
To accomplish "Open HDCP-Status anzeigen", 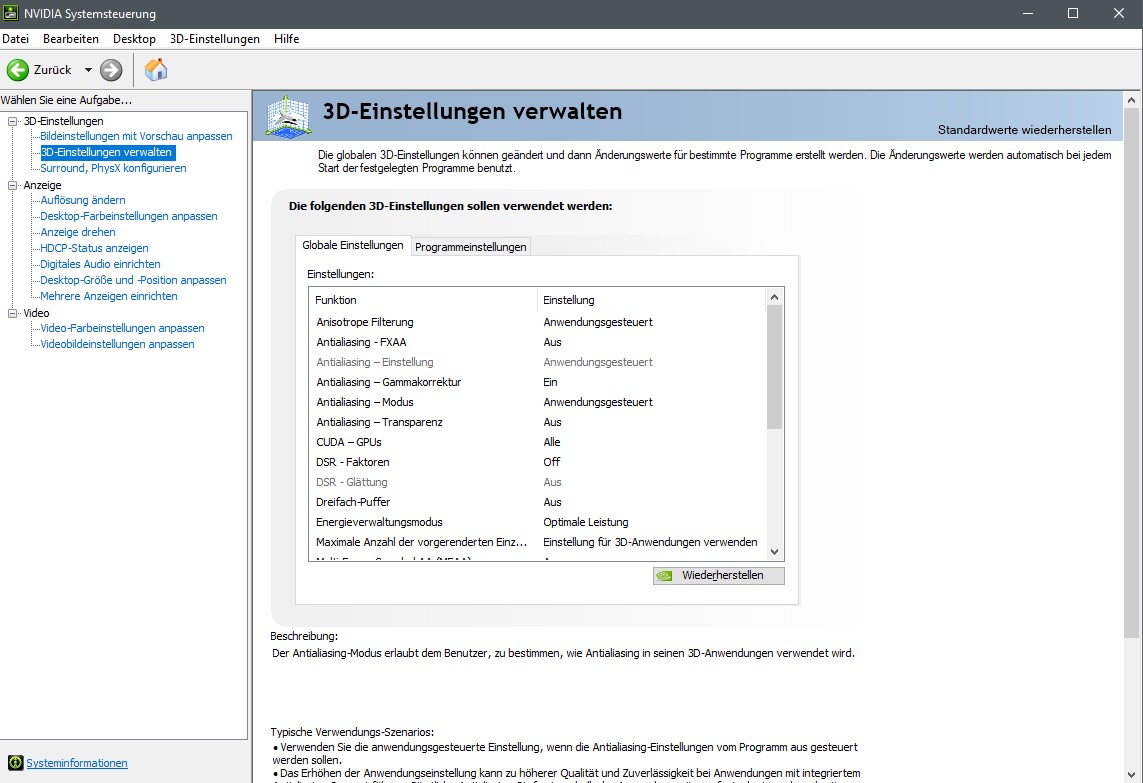I will [x=94, y=248].
